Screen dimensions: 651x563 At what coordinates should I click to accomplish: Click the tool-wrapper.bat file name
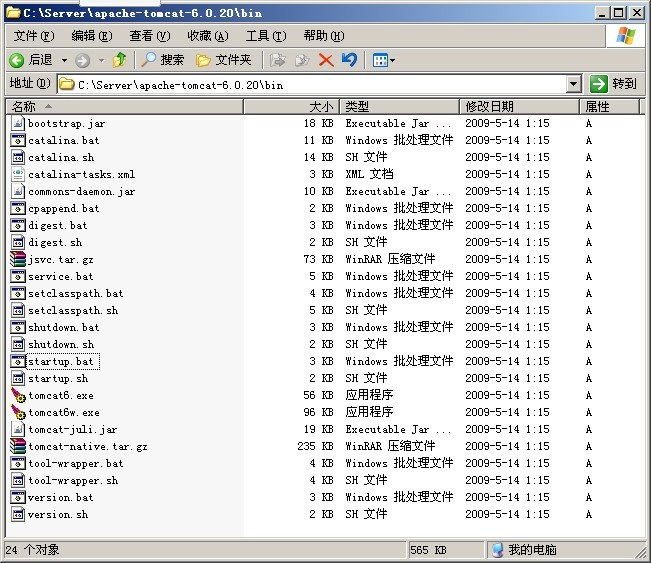point(75,463)
